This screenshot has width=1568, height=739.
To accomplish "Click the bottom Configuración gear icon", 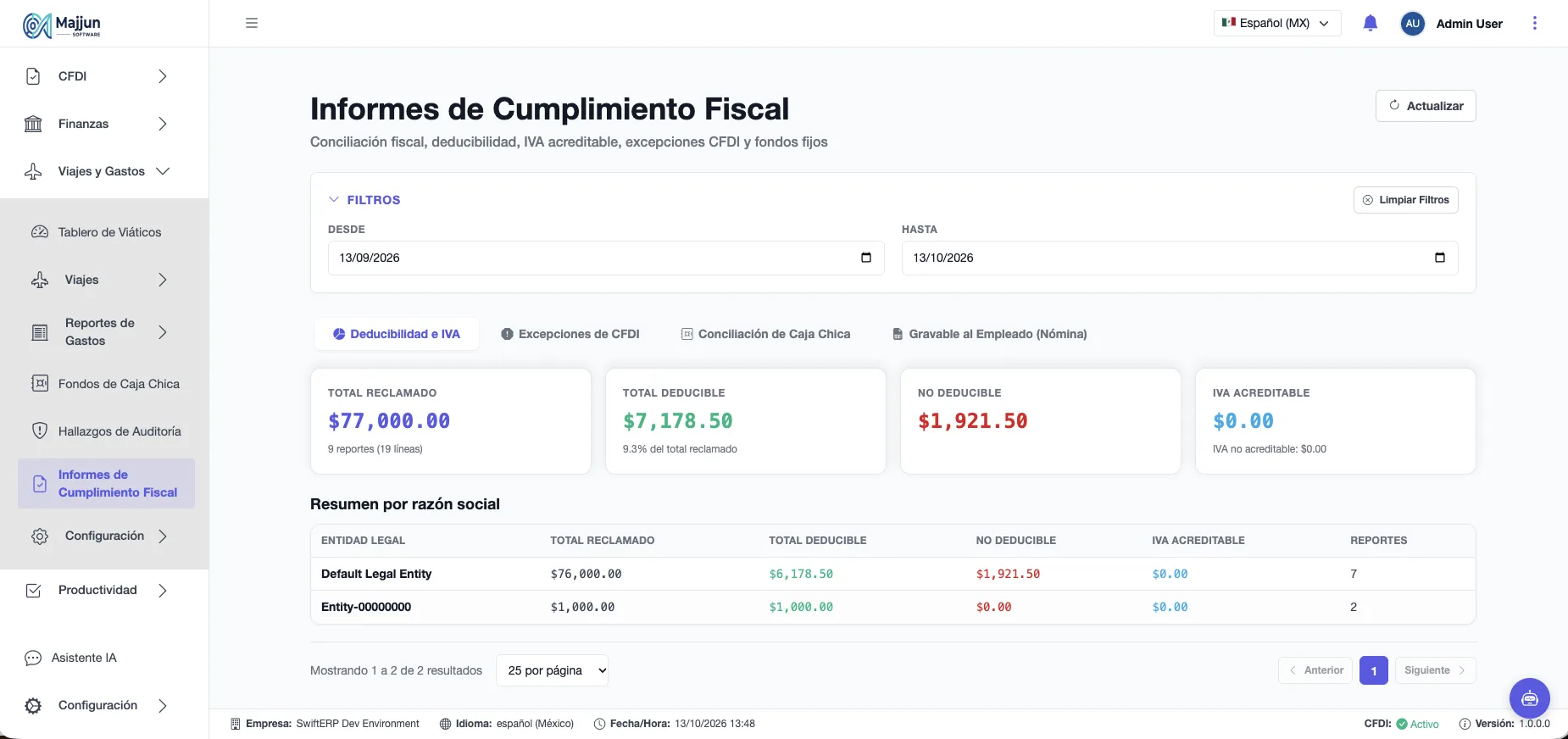I will 33,705.
